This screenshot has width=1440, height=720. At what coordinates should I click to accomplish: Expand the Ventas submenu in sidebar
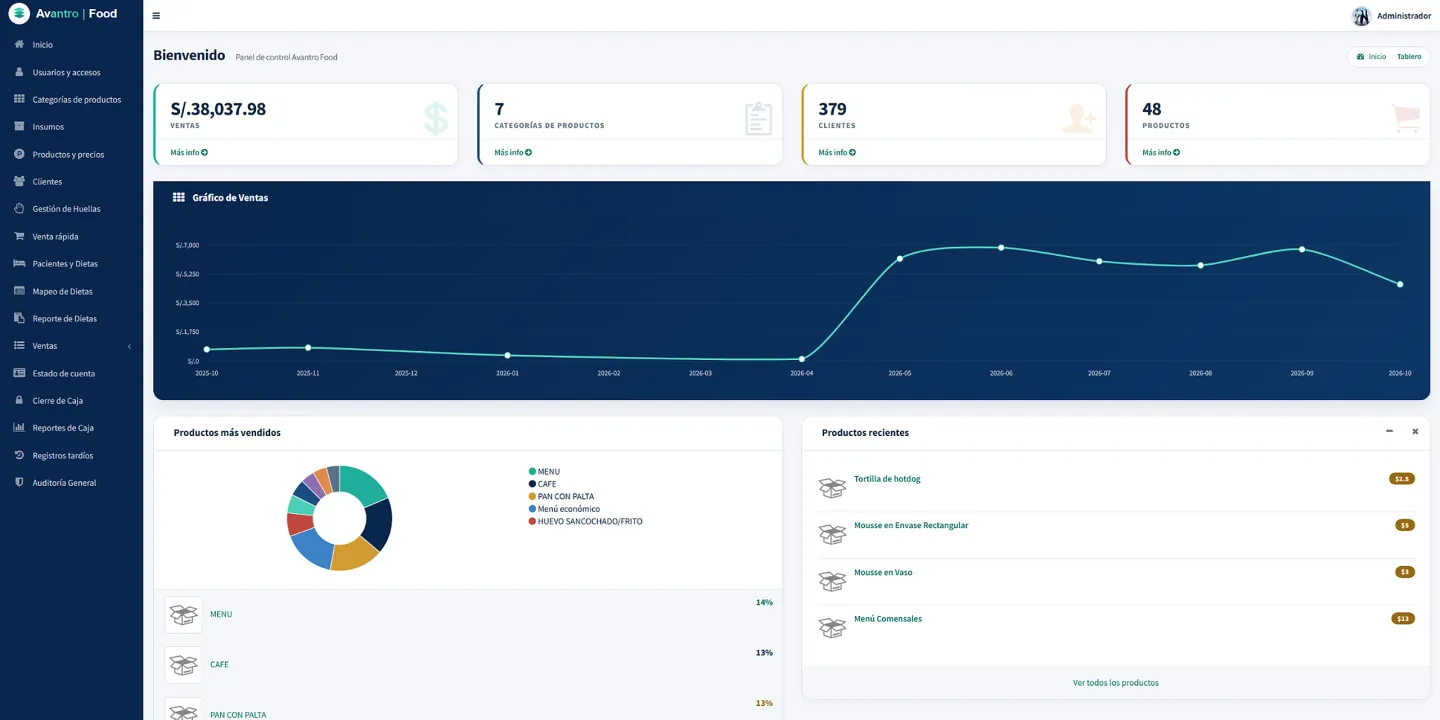click(x=71, y=346)
